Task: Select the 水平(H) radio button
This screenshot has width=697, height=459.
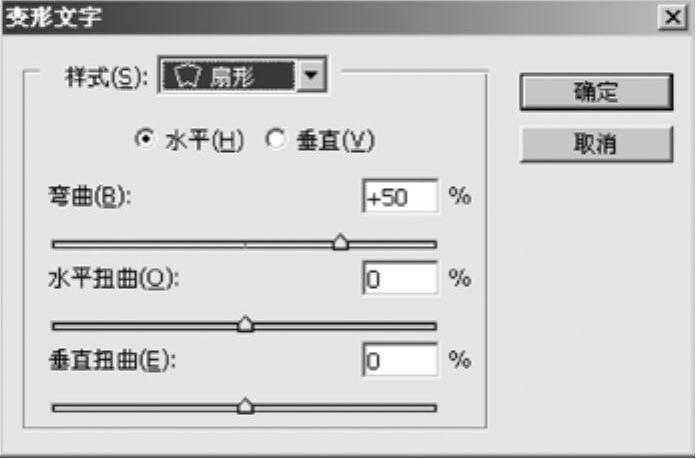Action: (145, 139)
